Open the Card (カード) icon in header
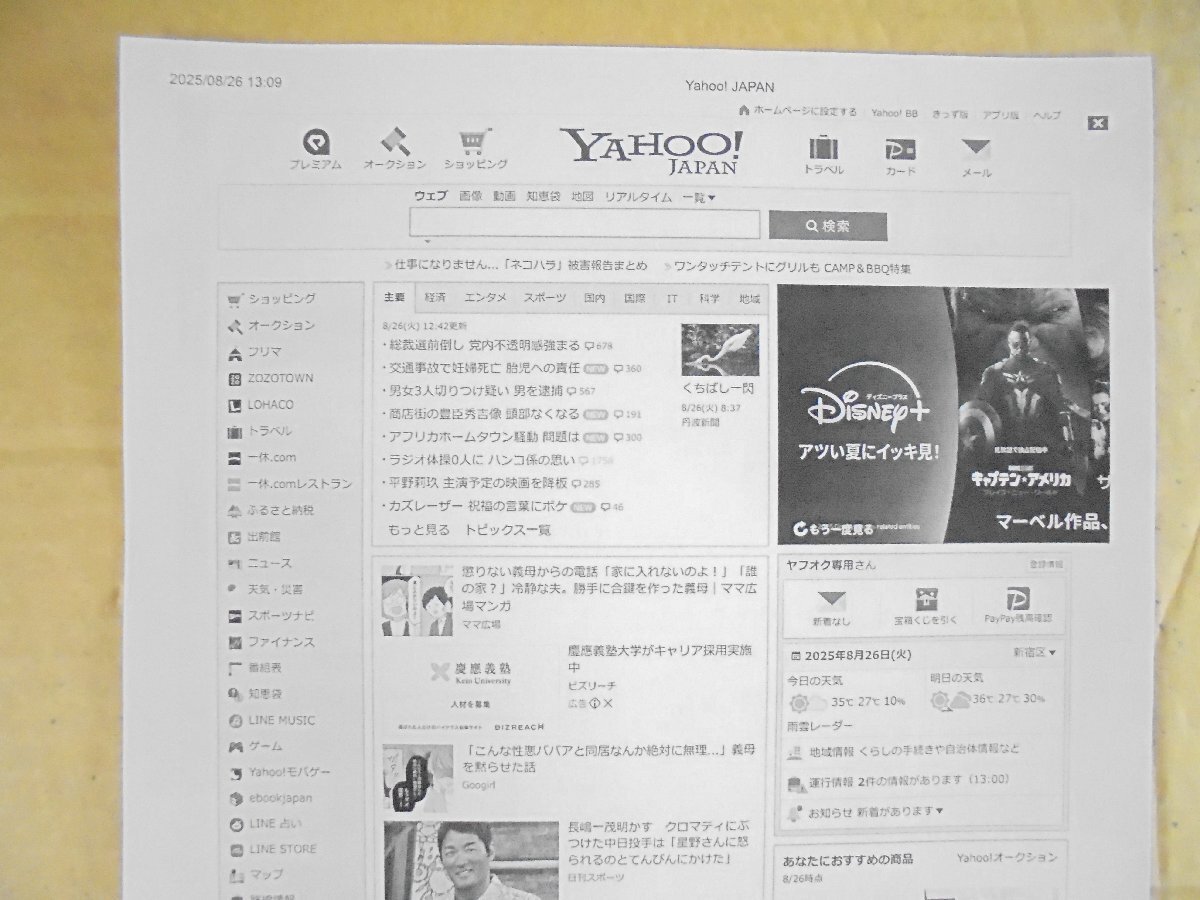This screenshot has height=900, width=1200. [x=900, y=150]
